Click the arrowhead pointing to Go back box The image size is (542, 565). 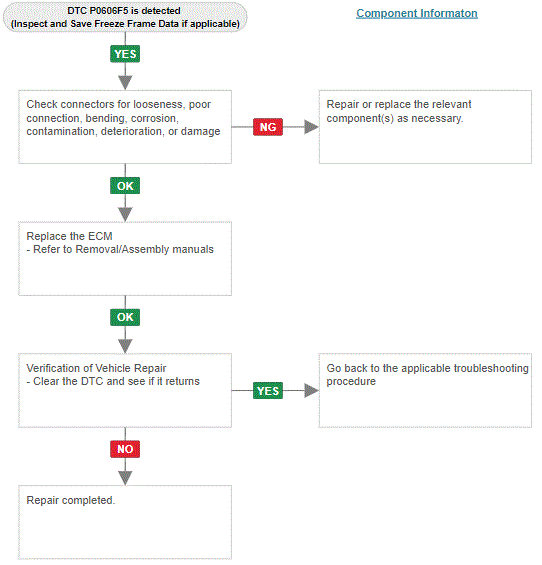311,391
